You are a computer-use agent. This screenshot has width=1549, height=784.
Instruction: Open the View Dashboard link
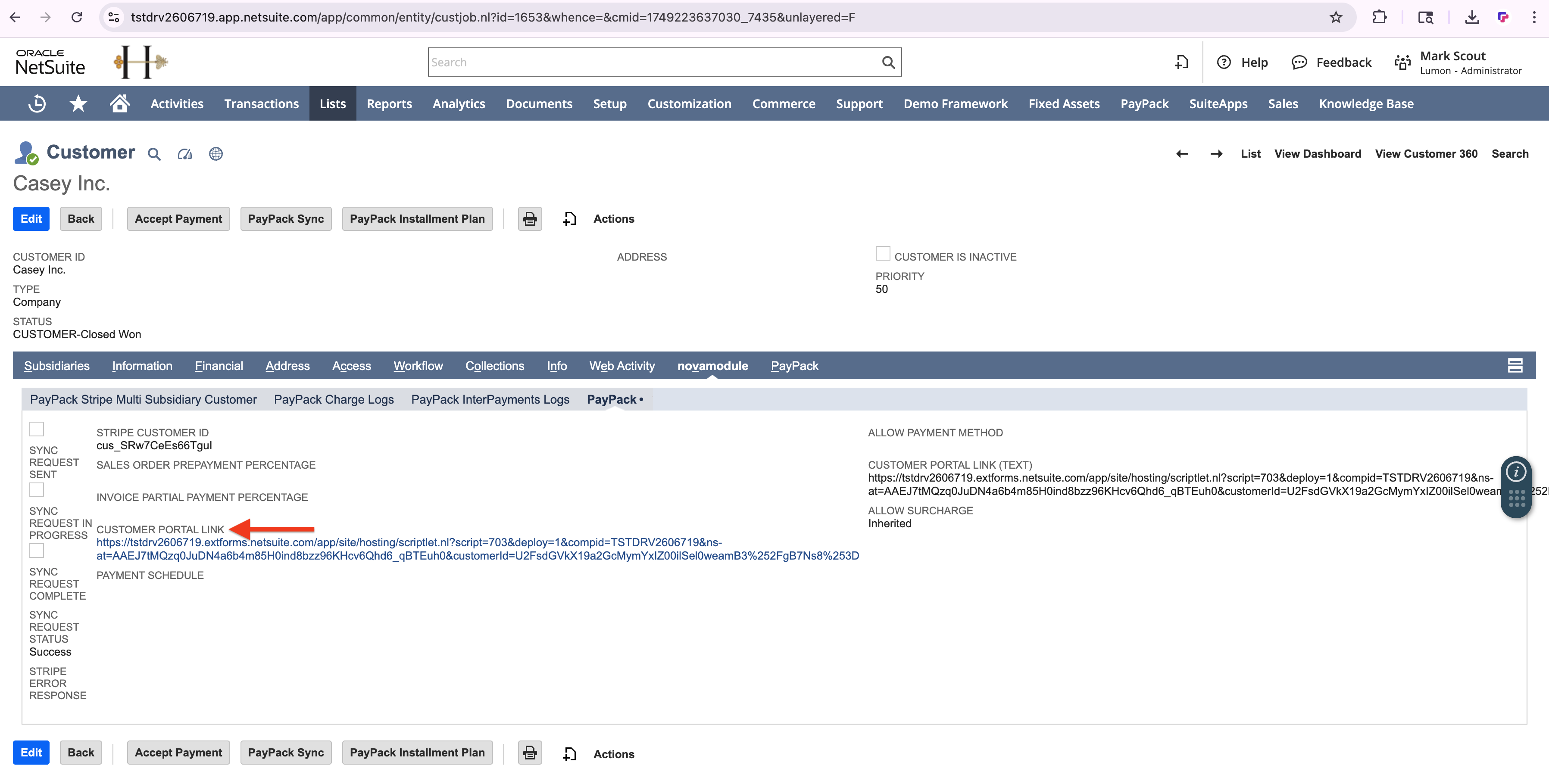pyautogui.click(x=1318, y=154)
